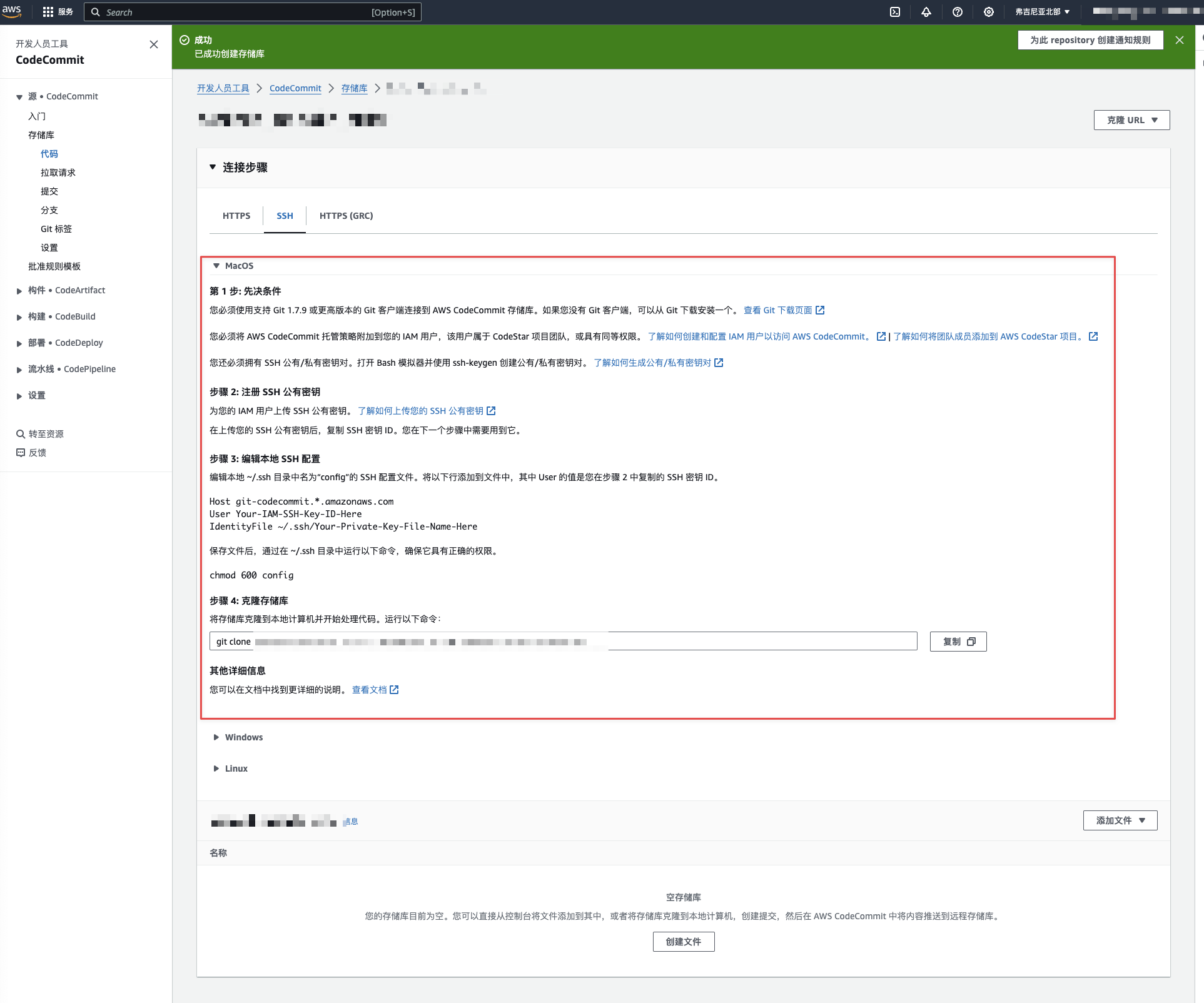This screenshot has height=1003, width=1204.
Task: Expand the sidebar 设置 section
Action: [19, 396]
